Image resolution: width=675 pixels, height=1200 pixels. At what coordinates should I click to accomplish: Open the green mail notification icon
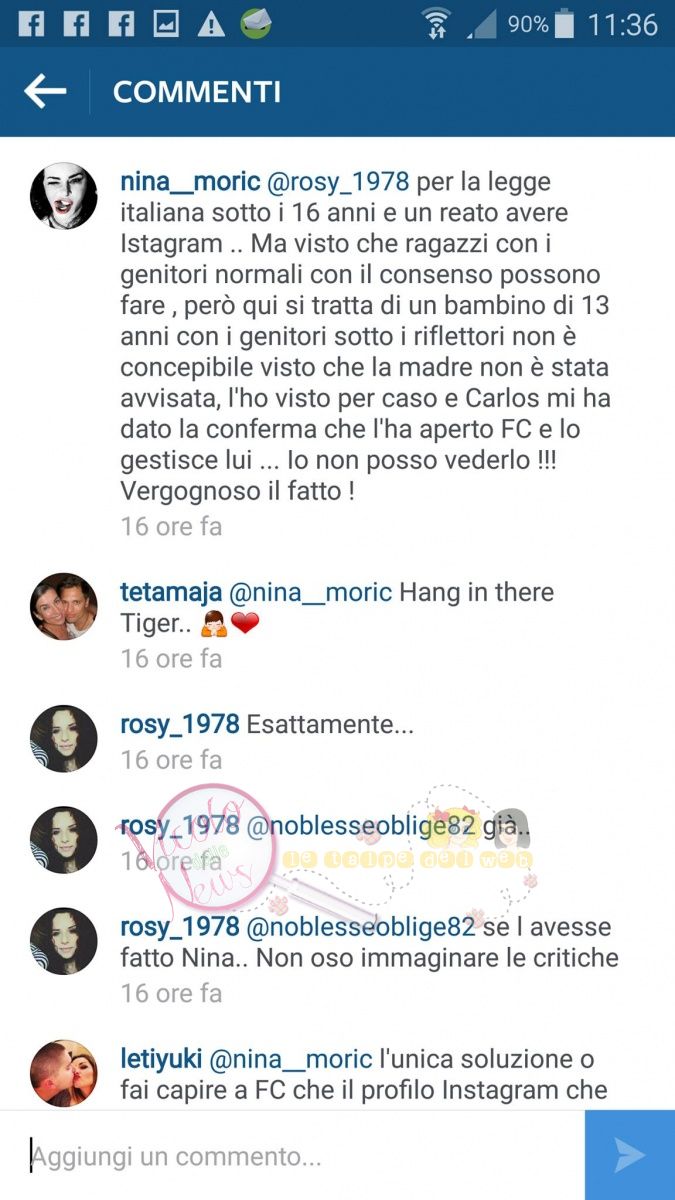[x=256, y=23]
